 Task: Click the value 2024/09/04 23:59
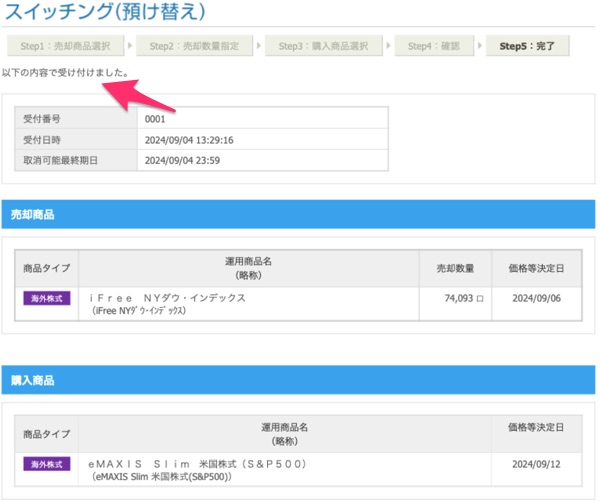tap(182, 160)
